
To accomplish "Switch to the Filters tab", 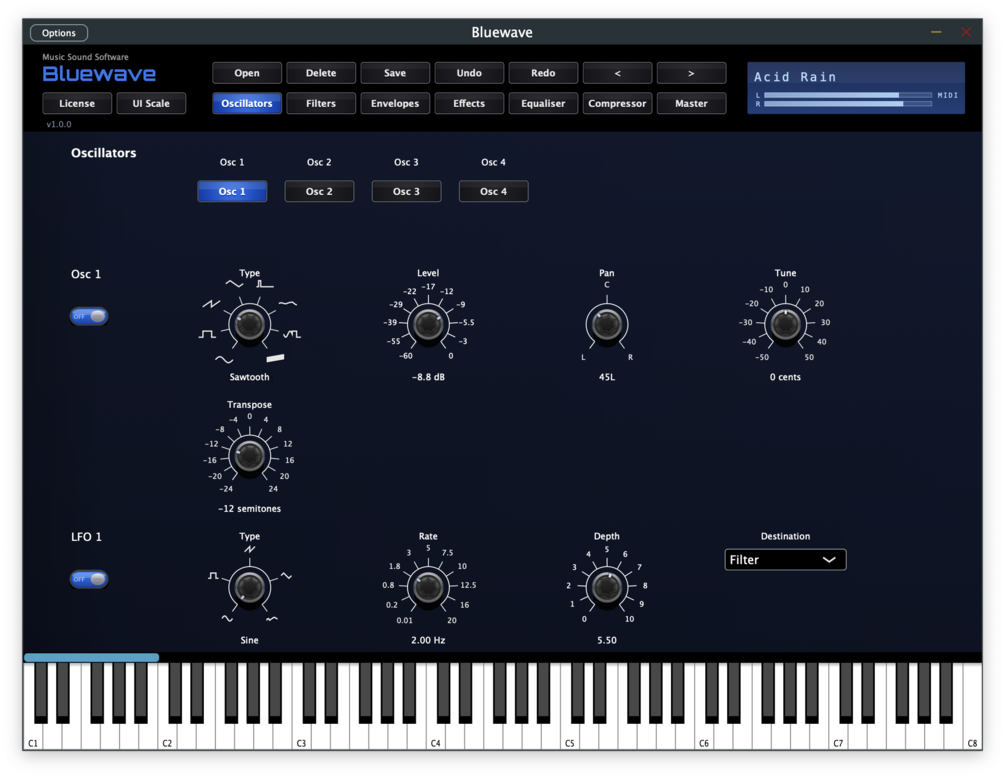I will click(x=320, y=103).
